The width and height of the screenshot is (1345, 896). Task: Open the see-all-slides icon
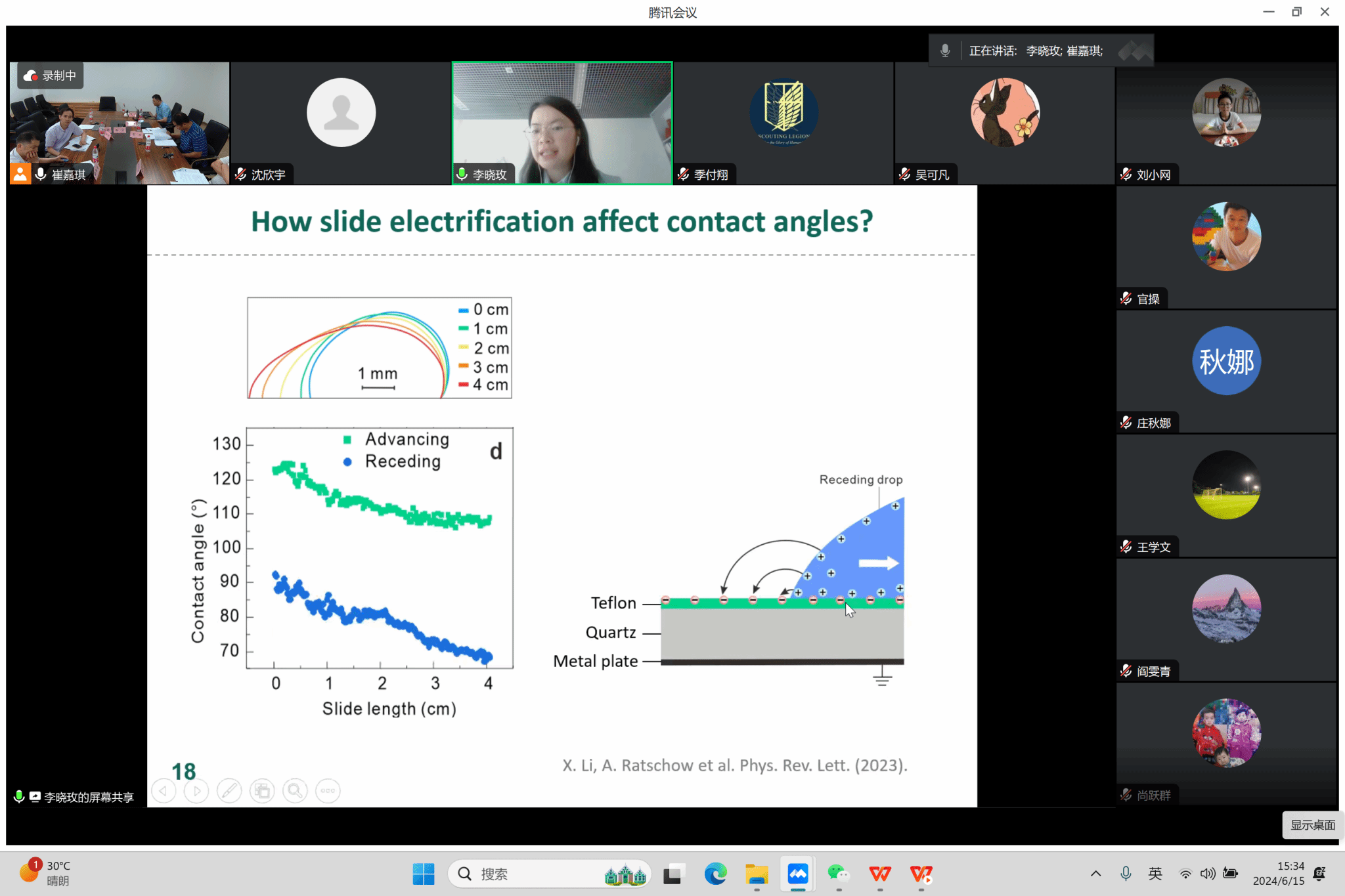[x=262, y=791]
